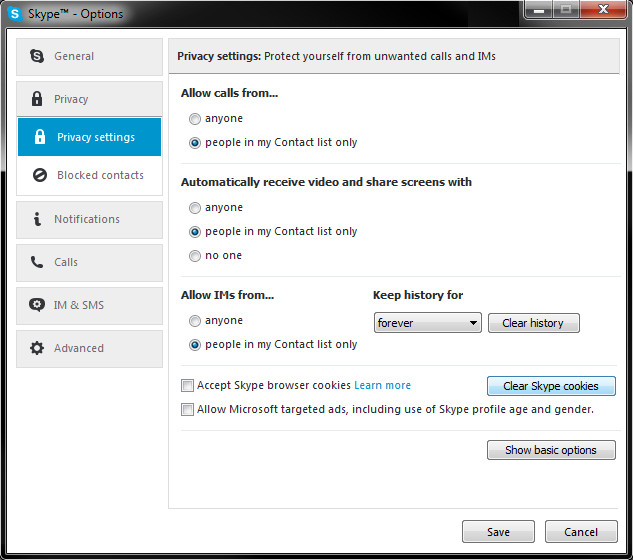Go to Blocked contacts
The width and height of the screenshot is (633, 560).
89,175
